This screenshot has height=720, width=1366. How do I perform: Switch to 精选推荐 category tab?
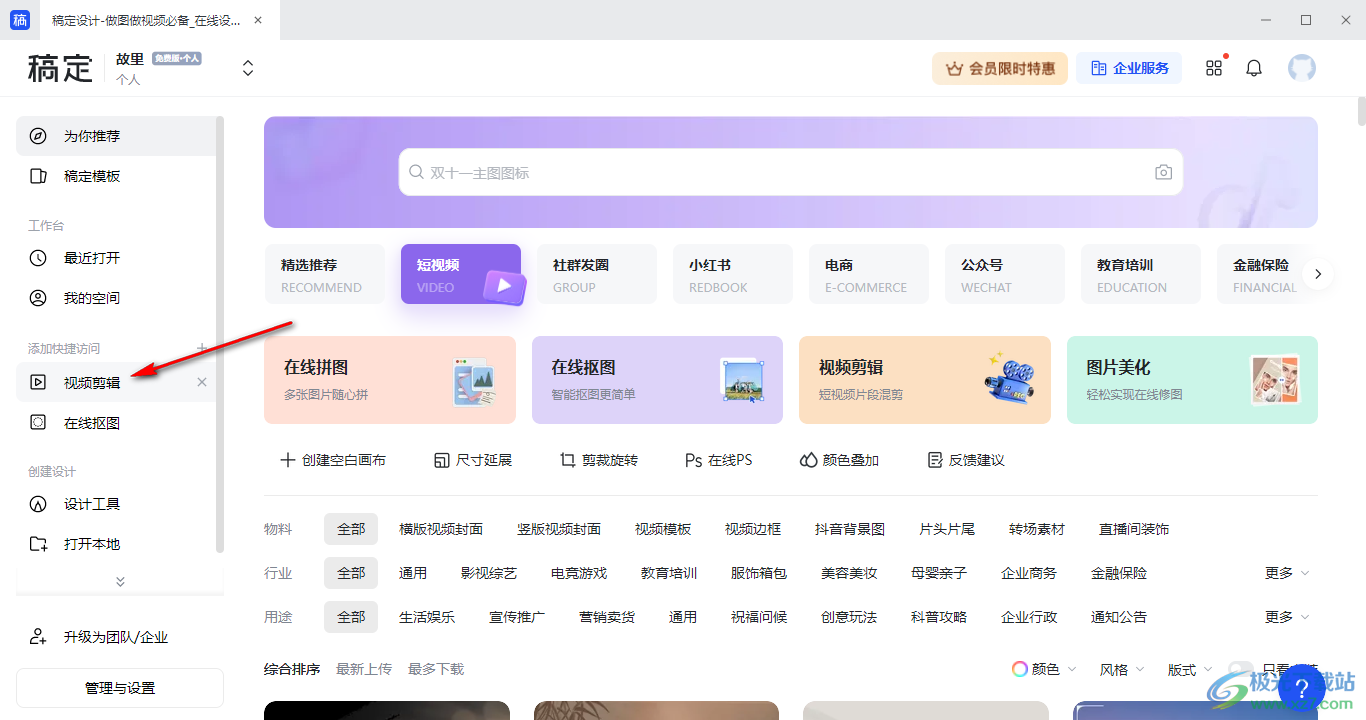tap(325, 274)
